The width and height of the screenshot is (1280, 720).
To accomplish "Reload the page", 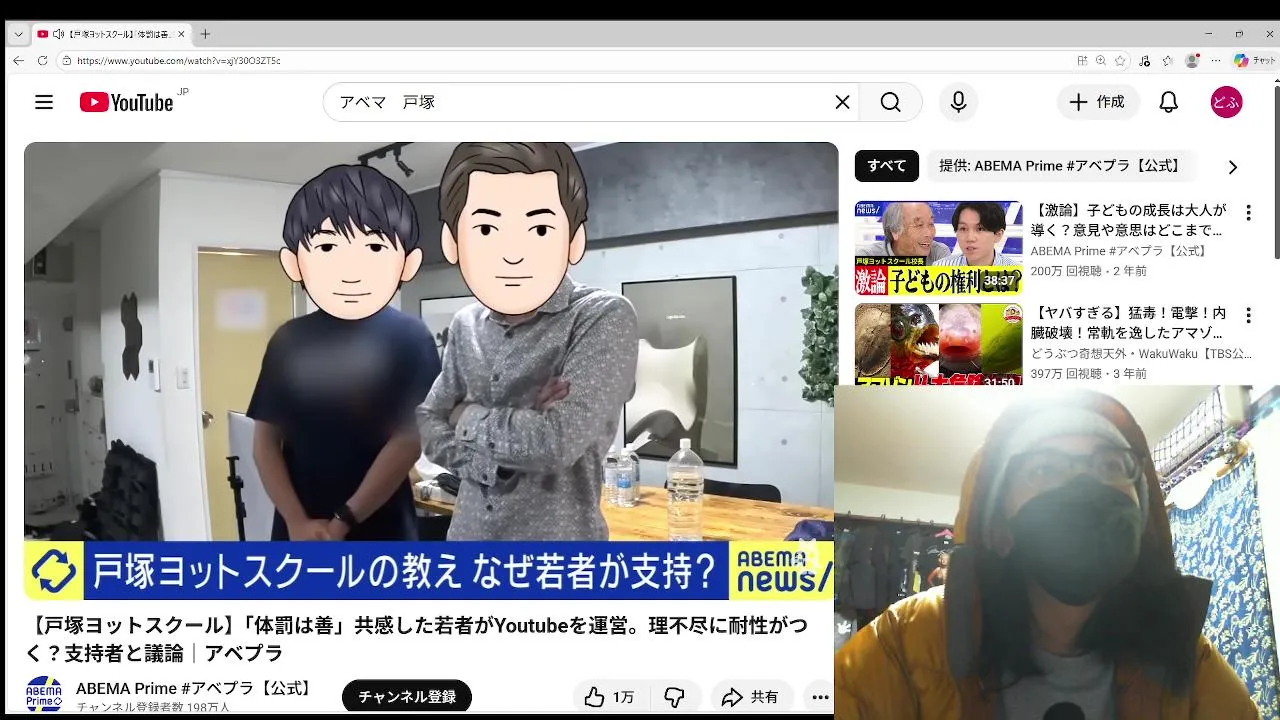I will coord(42,60).
